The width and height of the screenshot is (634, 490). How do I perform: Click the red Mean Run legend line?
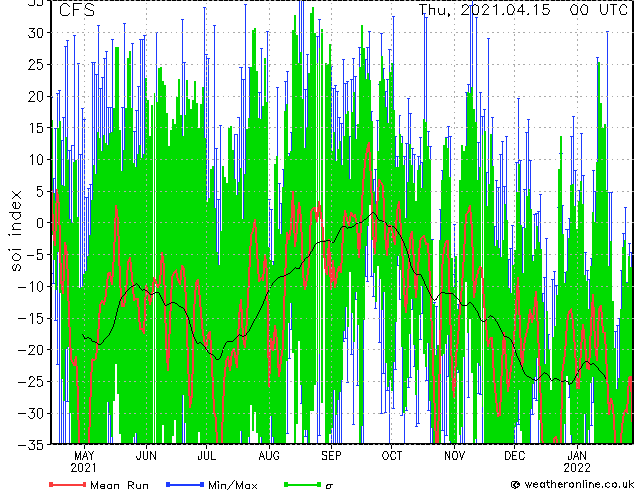point(68,484)
